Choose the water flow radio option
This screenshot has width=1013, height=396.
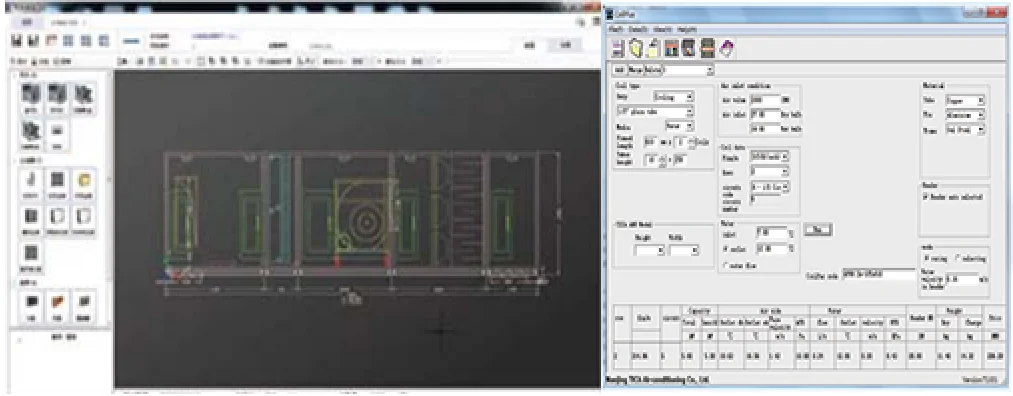(x=726, y=265)
